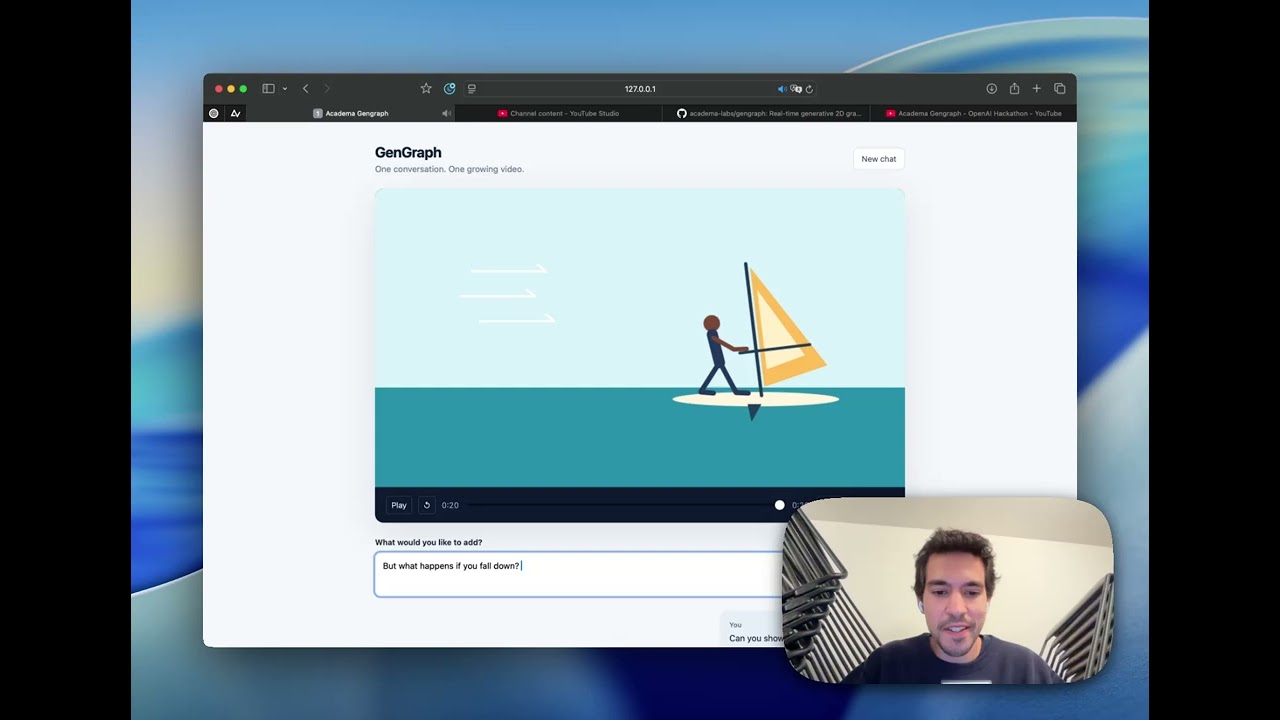Open the page menu icon in address bar
The height and width of the screenshot is (720, 1280).
click(x=472, y=89)
